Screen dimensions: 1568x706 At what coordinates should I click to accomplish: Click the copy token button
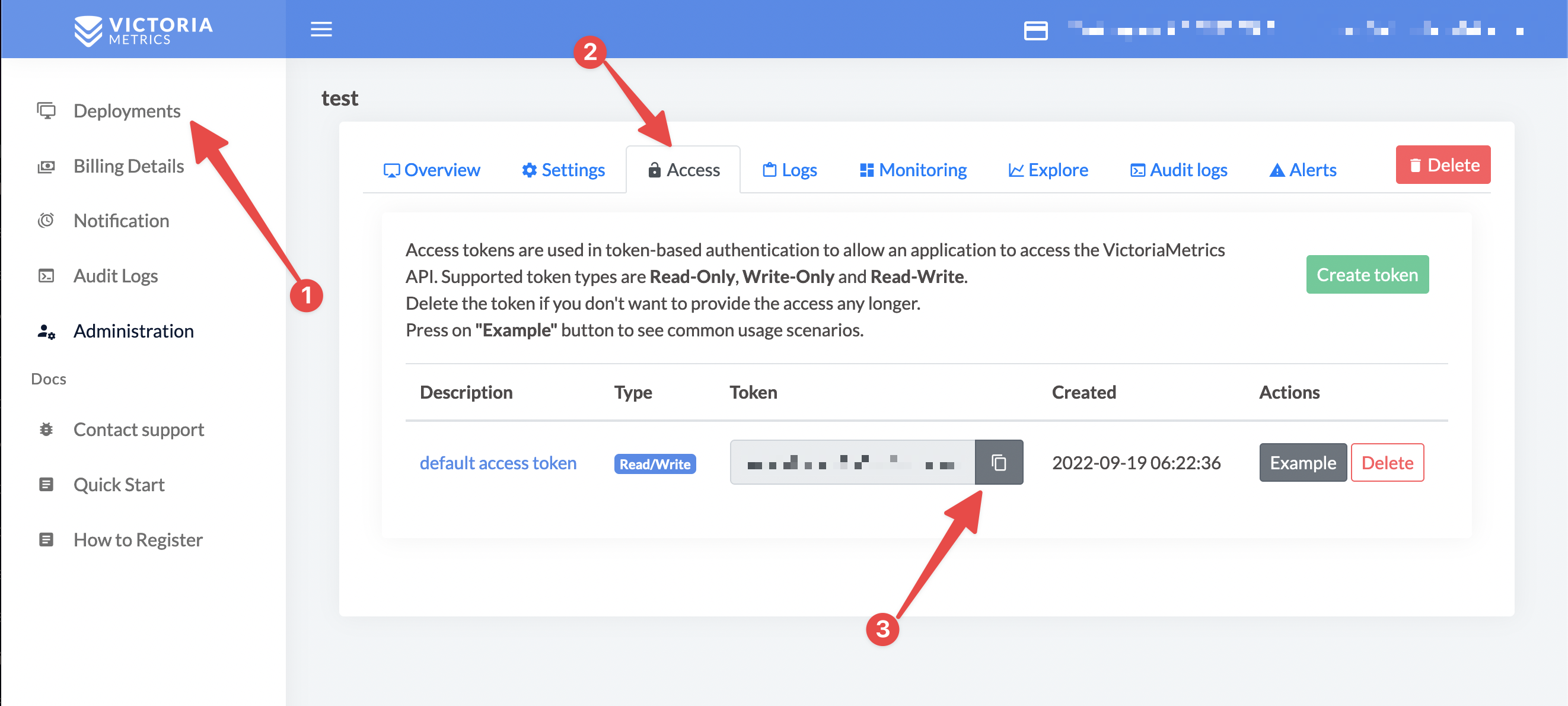coord(998,462)
